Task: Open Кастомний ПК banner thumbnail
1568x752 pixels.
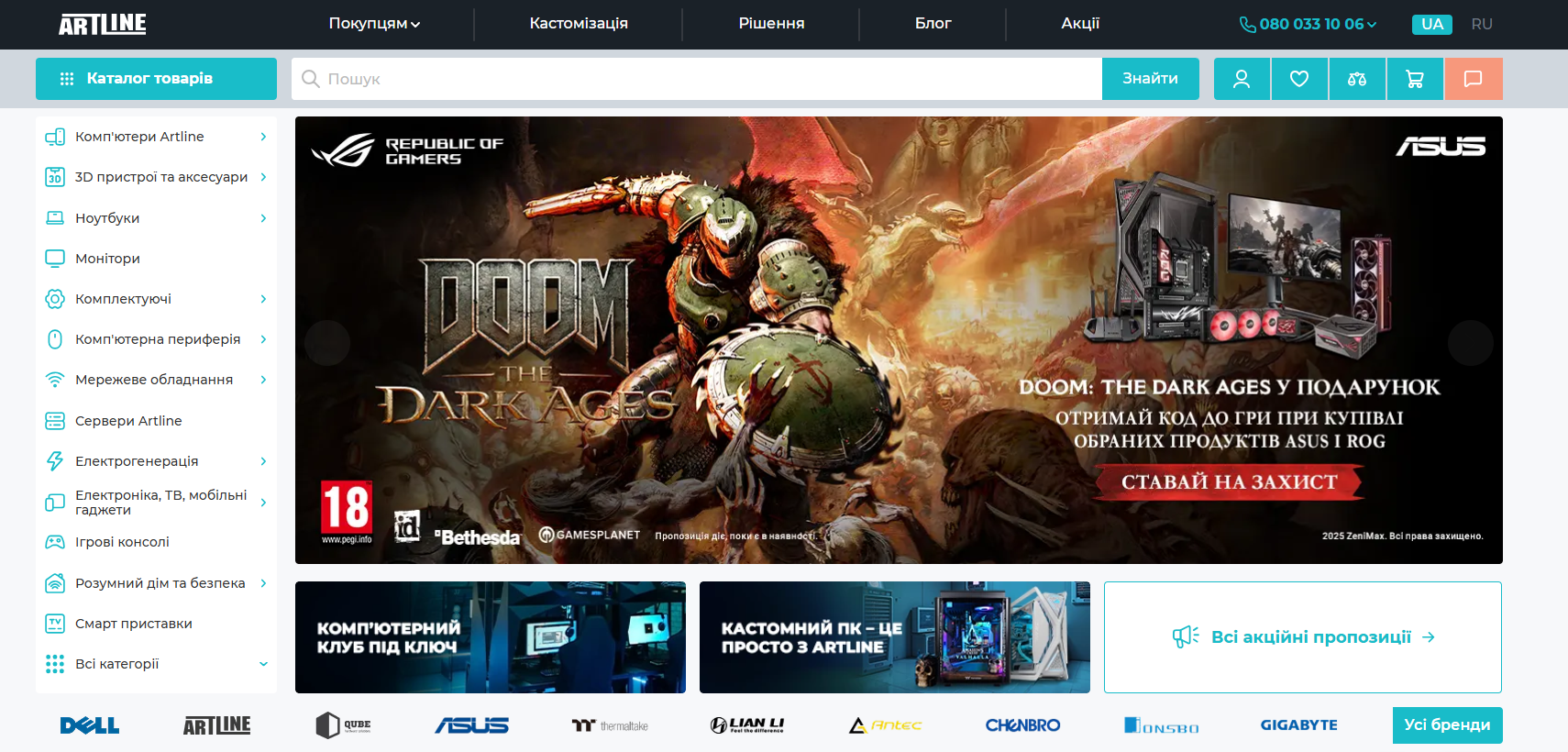Action: 895,637
